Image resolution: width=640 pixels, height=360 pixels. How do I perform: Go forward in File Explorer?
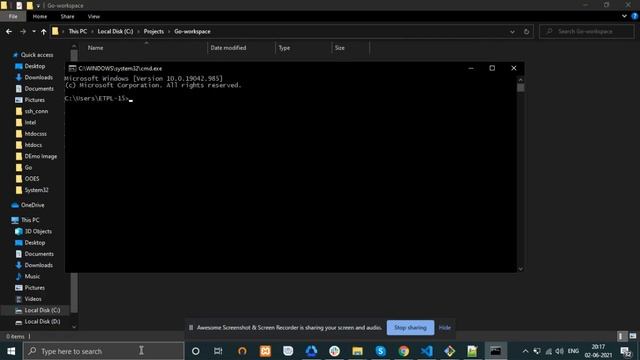pyautogui.click(x=23, y=31)
